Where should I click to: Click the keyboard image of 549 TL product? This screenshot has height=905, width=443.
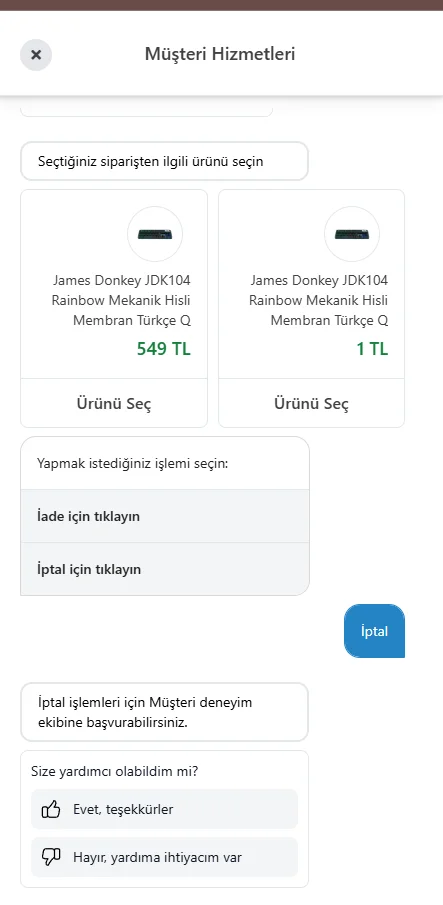155,234
